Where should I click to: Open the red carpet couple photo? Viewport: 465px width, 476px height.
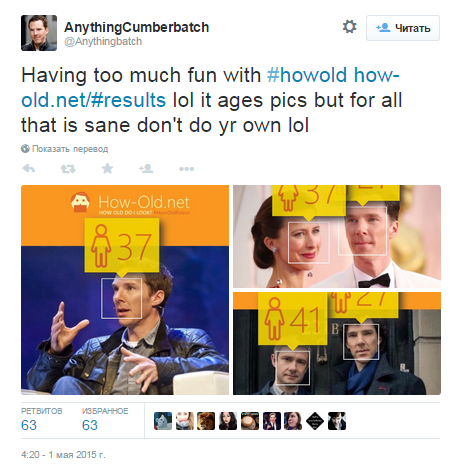337,236
